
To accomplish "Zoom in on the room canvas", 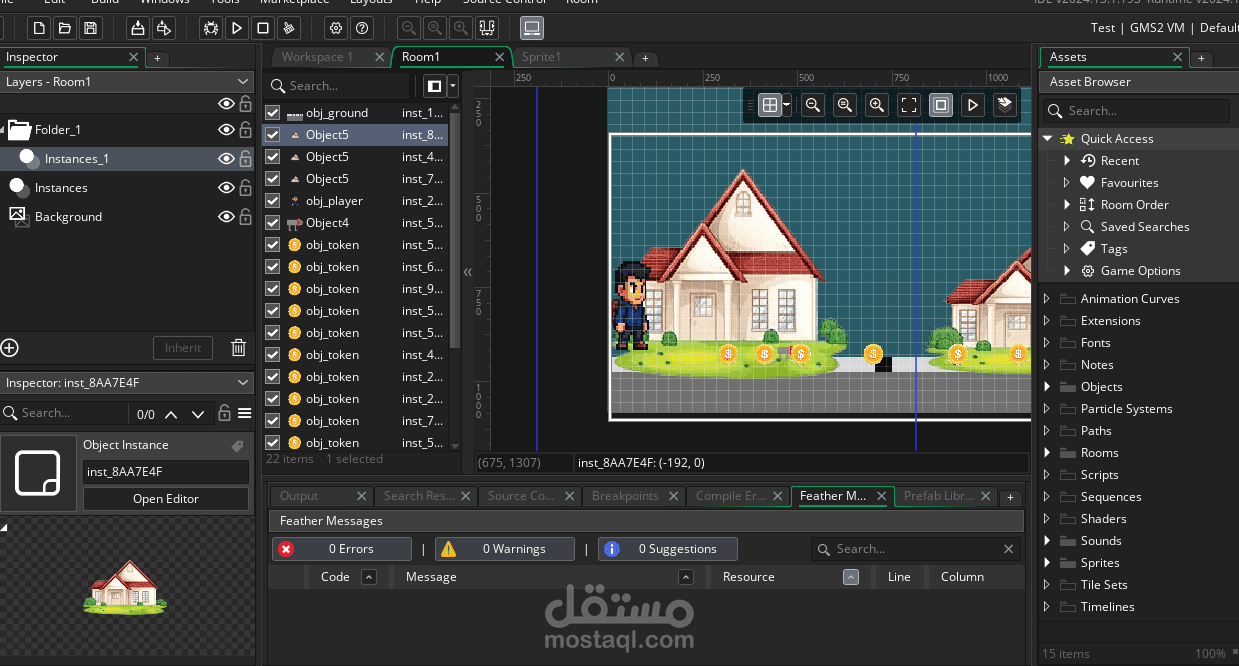I will point(877,104).
